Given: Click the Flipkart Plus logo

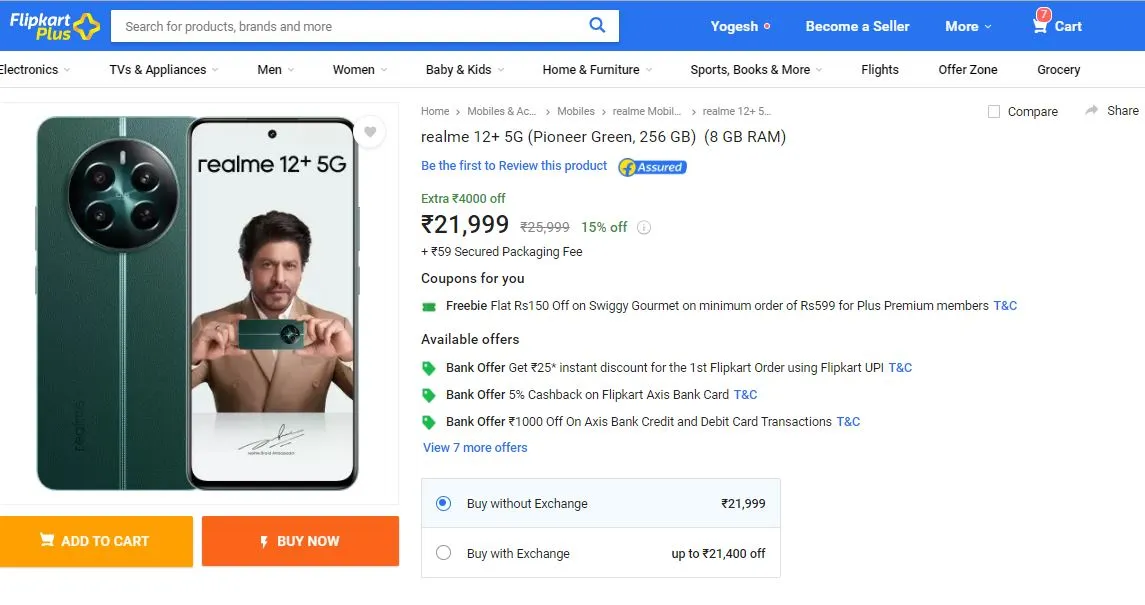Looking at the screenshot, I should click(54, 26).
